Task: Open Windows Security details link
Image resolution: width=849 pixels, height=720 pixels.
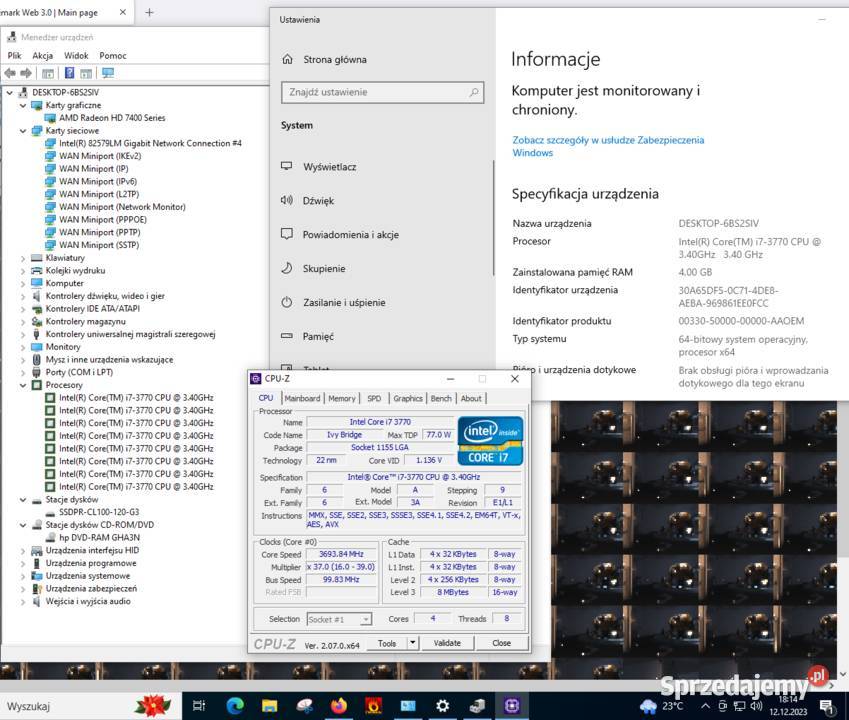Action: [x=608, y=146]
